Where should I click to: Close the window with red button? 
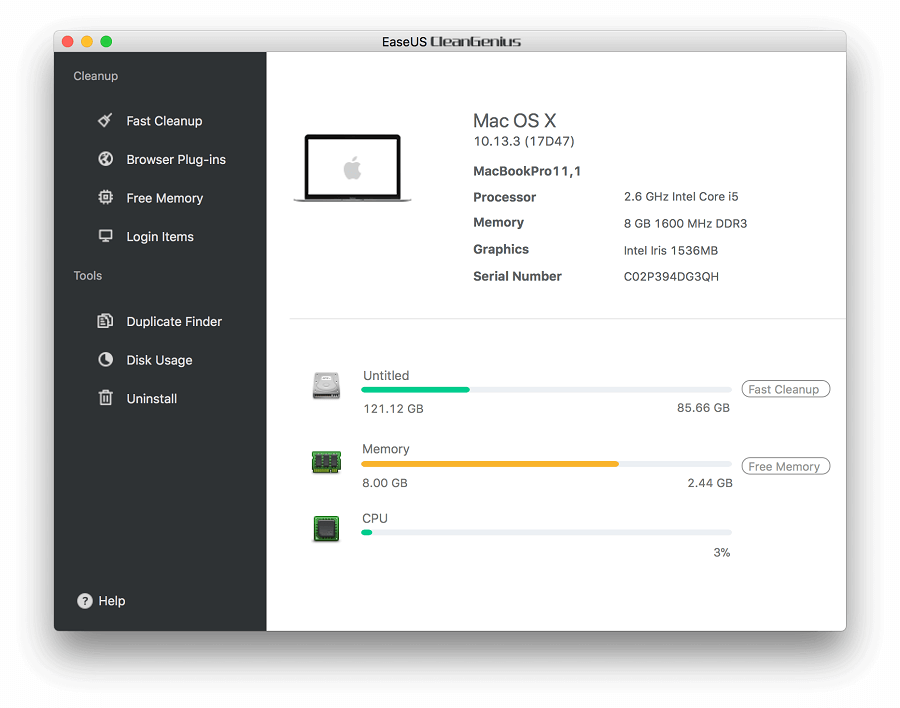[68, 41]
